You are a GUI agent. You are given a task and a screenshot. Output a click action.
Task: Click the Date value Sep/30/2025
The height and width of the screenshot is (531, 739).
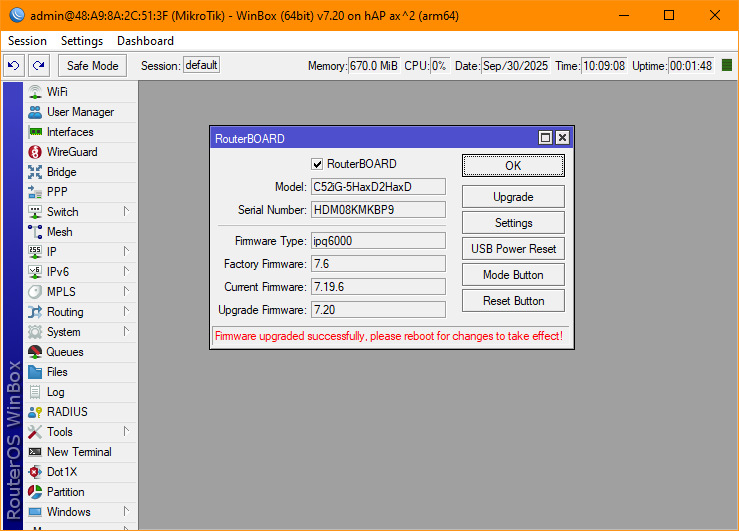click(516, 65)
